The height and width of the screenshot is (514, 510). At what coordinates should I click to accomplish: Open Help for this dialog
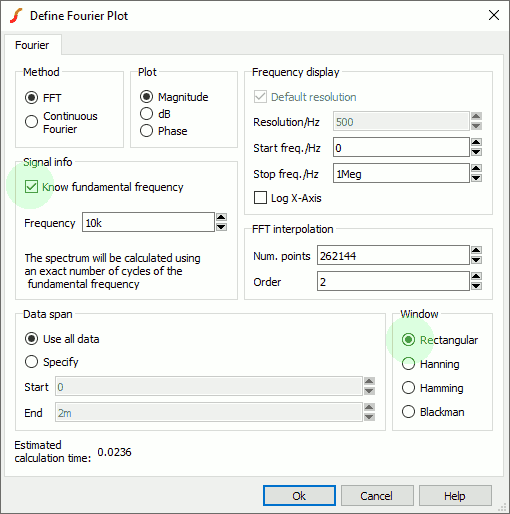tap(455, 496)
